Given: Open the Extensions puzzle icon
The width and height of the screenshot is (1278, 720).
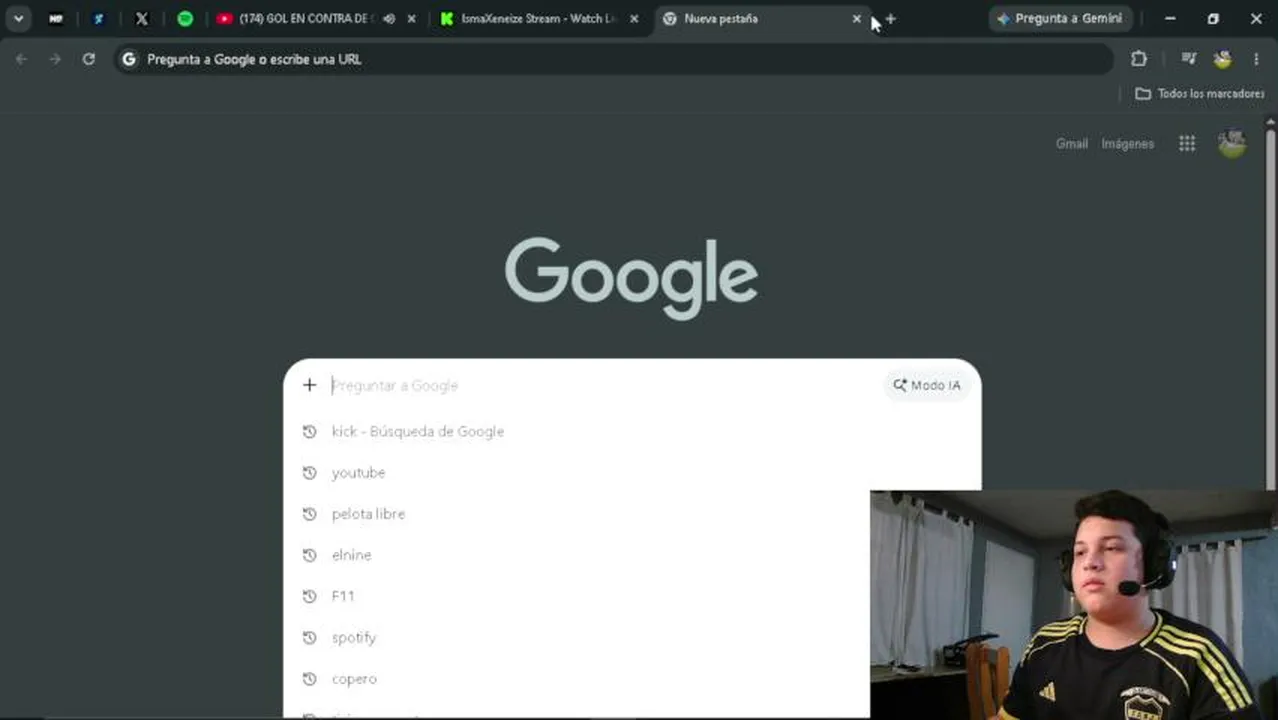Looking at the screenshot, I should coord(1138,59).
